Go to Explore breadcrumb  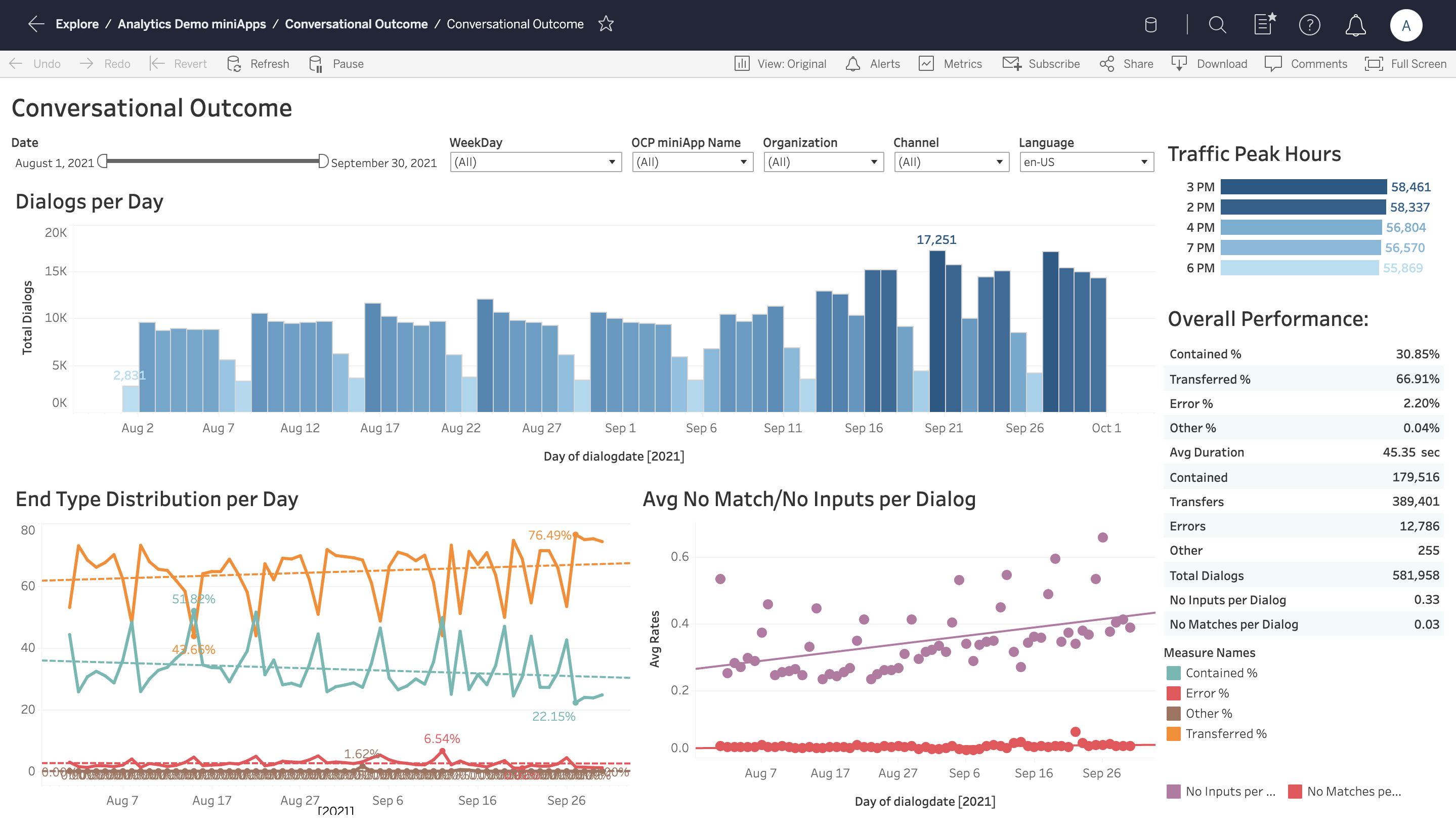pyautogui.click(x=76, y=24)
